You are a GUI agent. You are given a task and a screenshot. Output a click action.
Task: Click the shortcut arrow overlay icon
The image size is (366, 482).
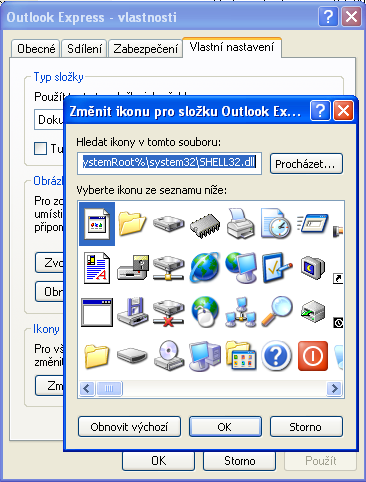pos(338,278)
